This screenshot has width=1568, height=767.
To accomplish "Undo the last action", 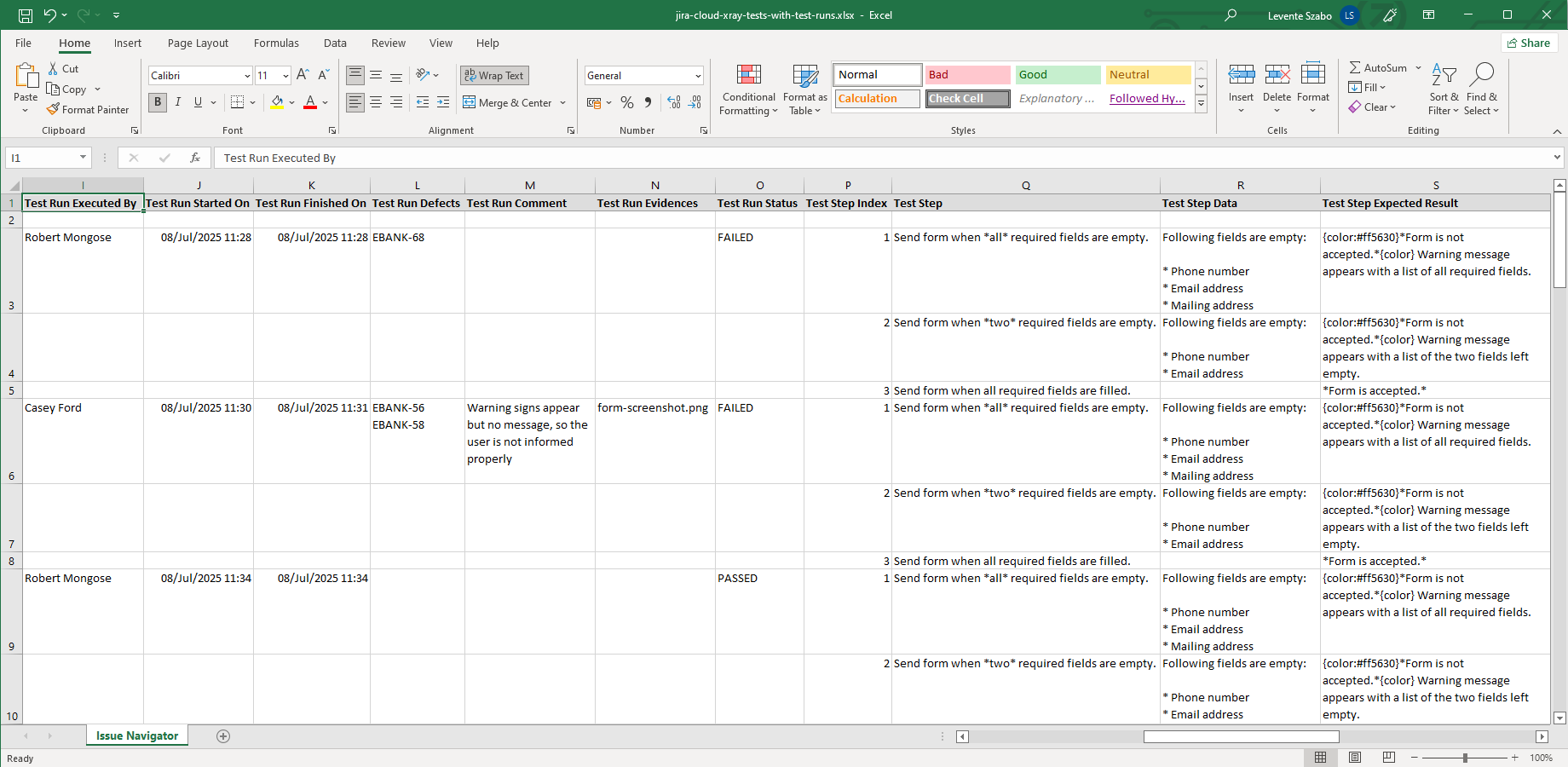I will click(50, 15).
